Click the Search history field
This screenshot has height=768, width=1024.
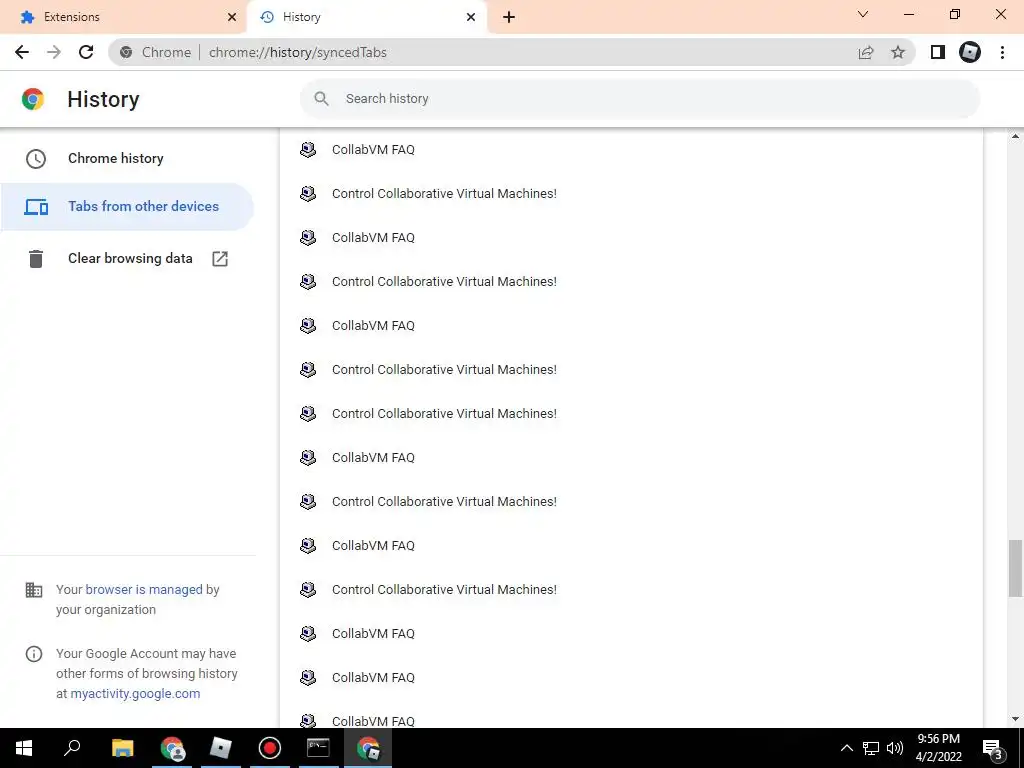pos(640,99)
